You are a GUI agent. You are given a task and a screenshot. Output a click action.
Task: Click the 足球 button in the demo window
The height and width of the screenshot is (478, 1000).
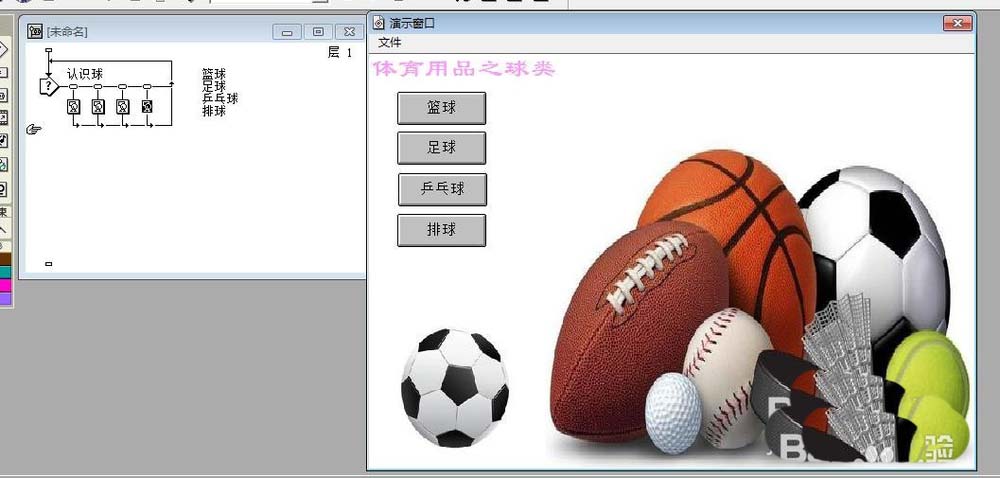[441, 148]
